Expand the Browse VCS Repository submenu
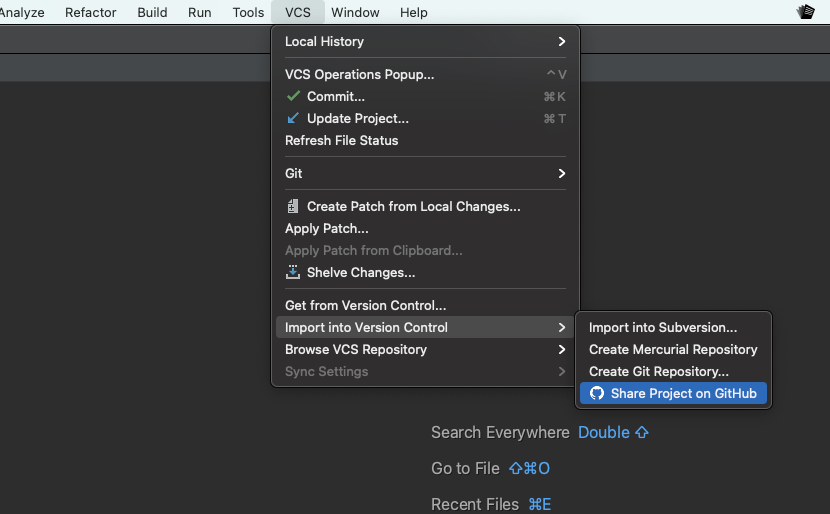830x514 pixels. coord(425,349)
